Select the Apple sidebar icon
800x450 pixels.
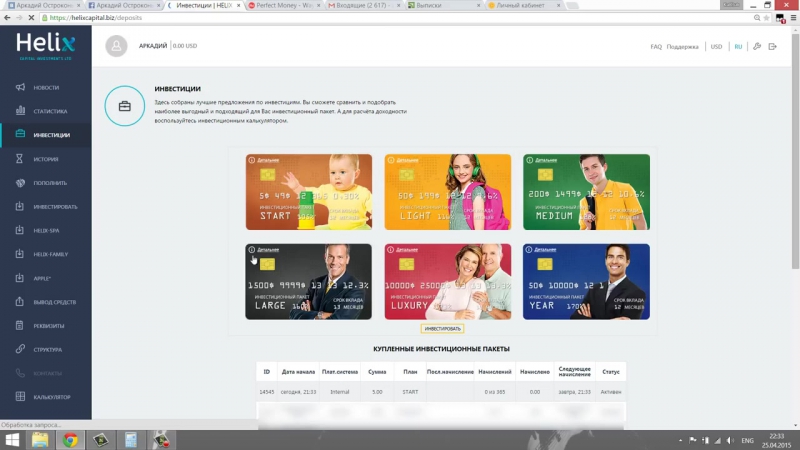pyautogui.click(x=19, y=278)
